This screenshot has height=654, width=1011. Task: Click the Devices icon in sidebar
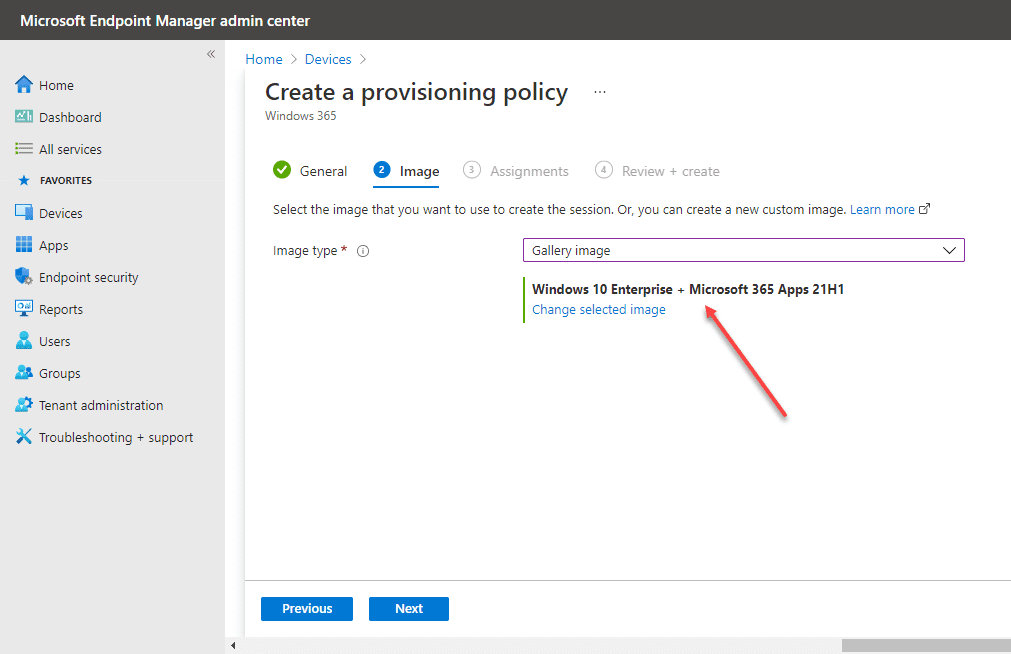pos(24,213)
